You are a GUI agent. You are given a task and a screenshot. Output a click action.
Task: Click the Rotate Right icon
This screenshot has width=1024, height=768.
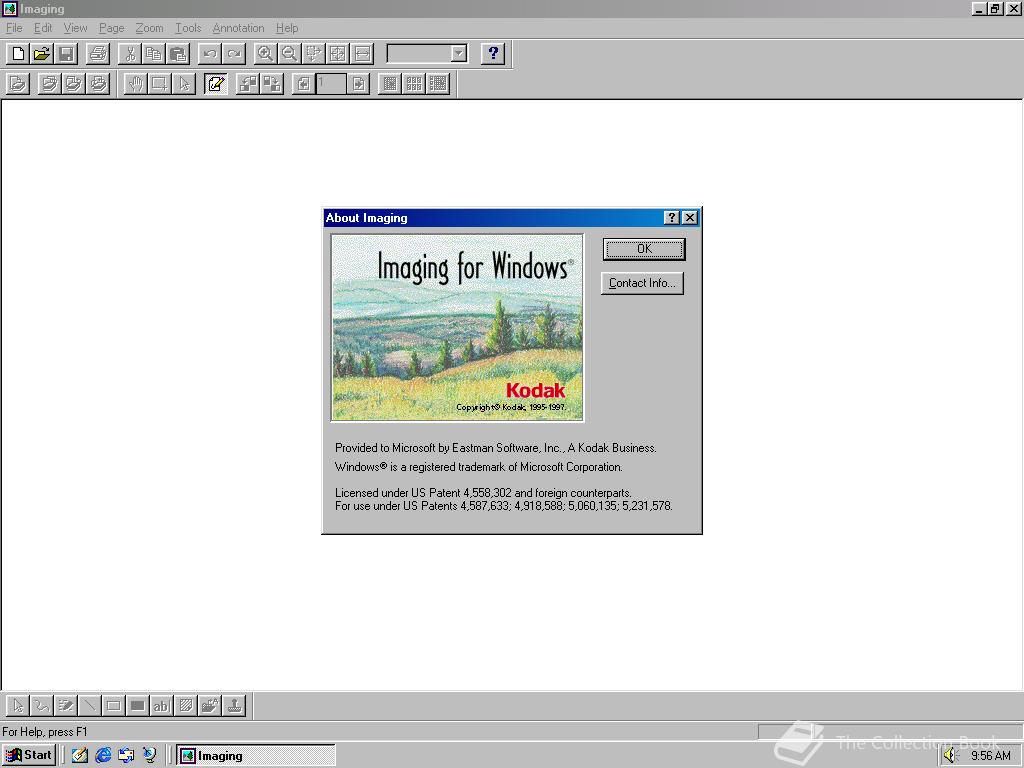(x=272, y=84)
